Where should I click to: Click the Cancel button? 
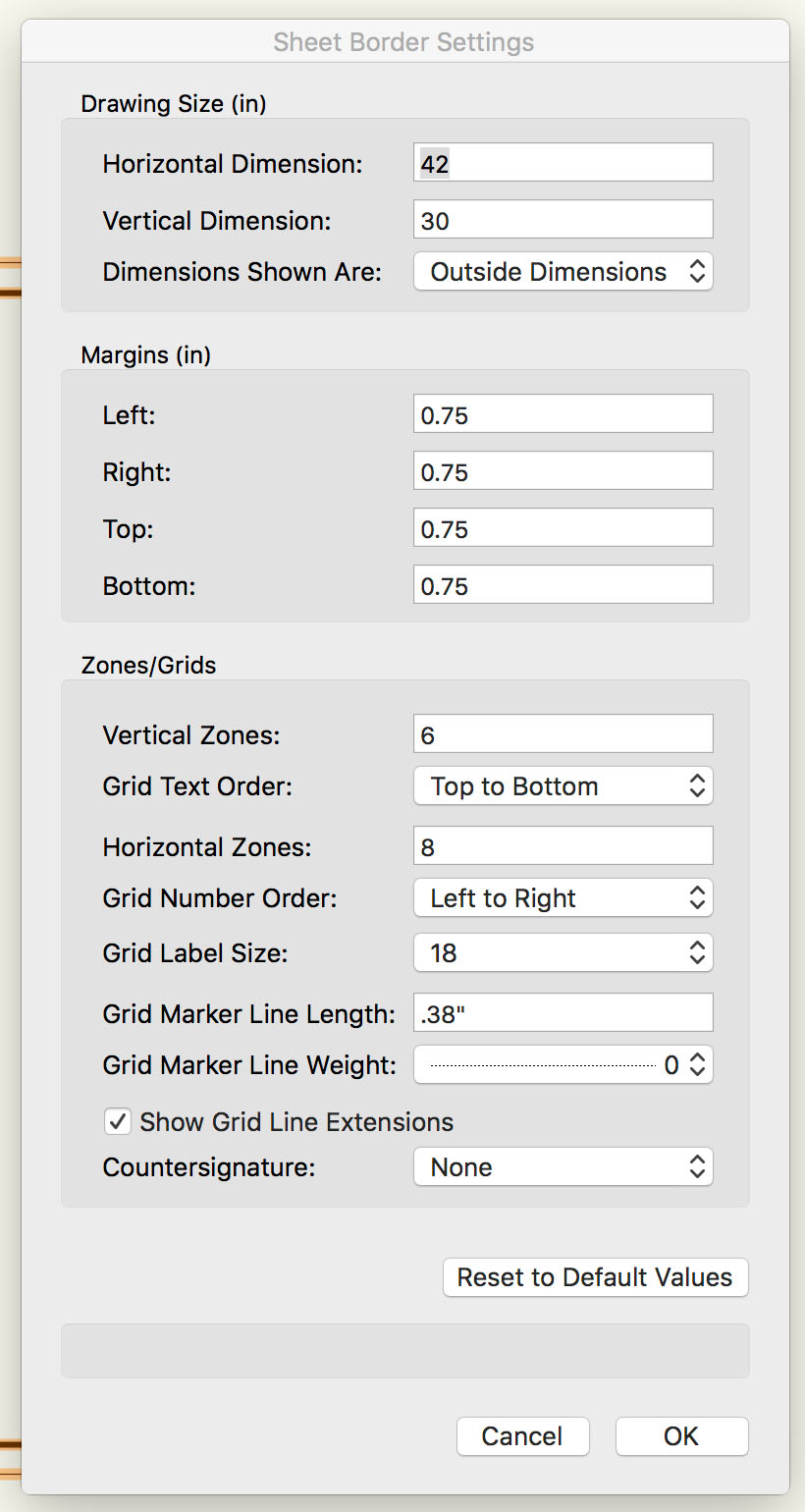point(522,1436)
